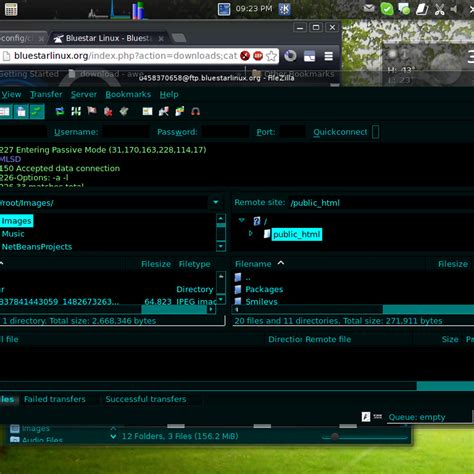474x474 pixels.
Task: Select the Smileys remote folder
Action: point(261,302)
